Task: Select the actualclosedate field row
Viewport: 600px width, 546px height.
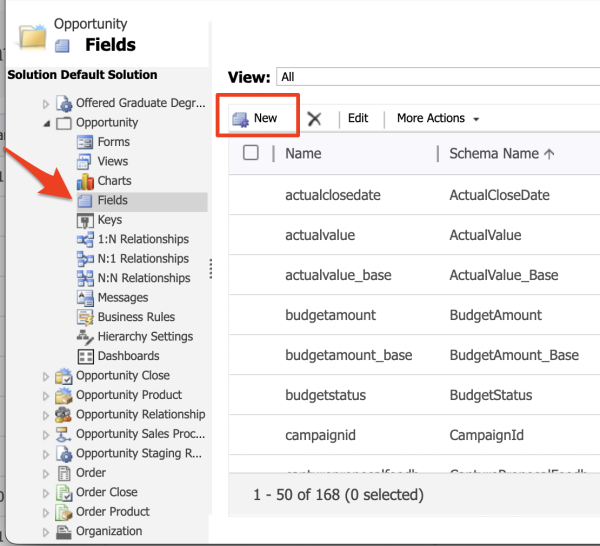Action: click(x=333, y=194)
